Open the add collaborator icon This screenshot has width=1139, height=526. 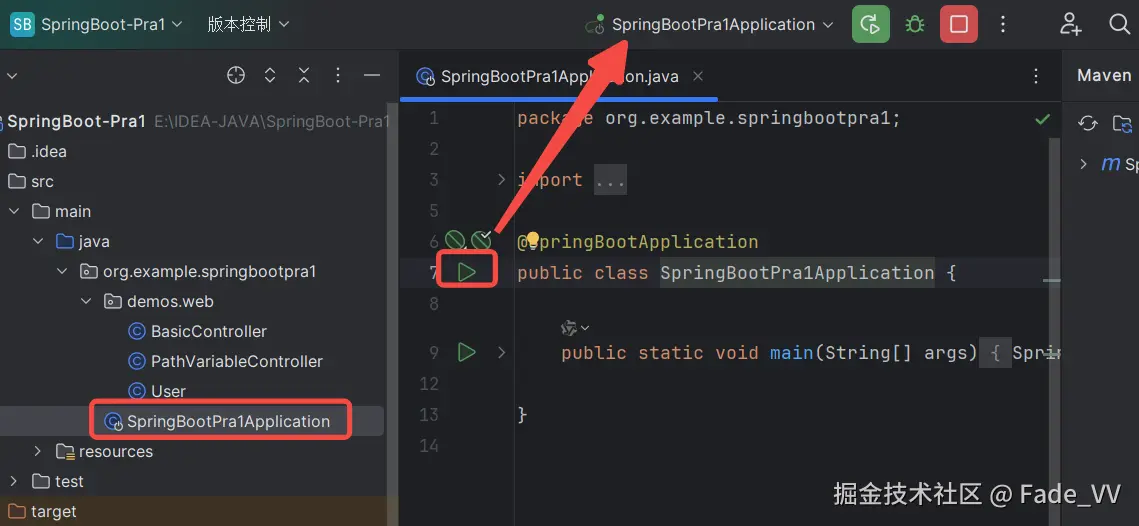(1071, 24)
